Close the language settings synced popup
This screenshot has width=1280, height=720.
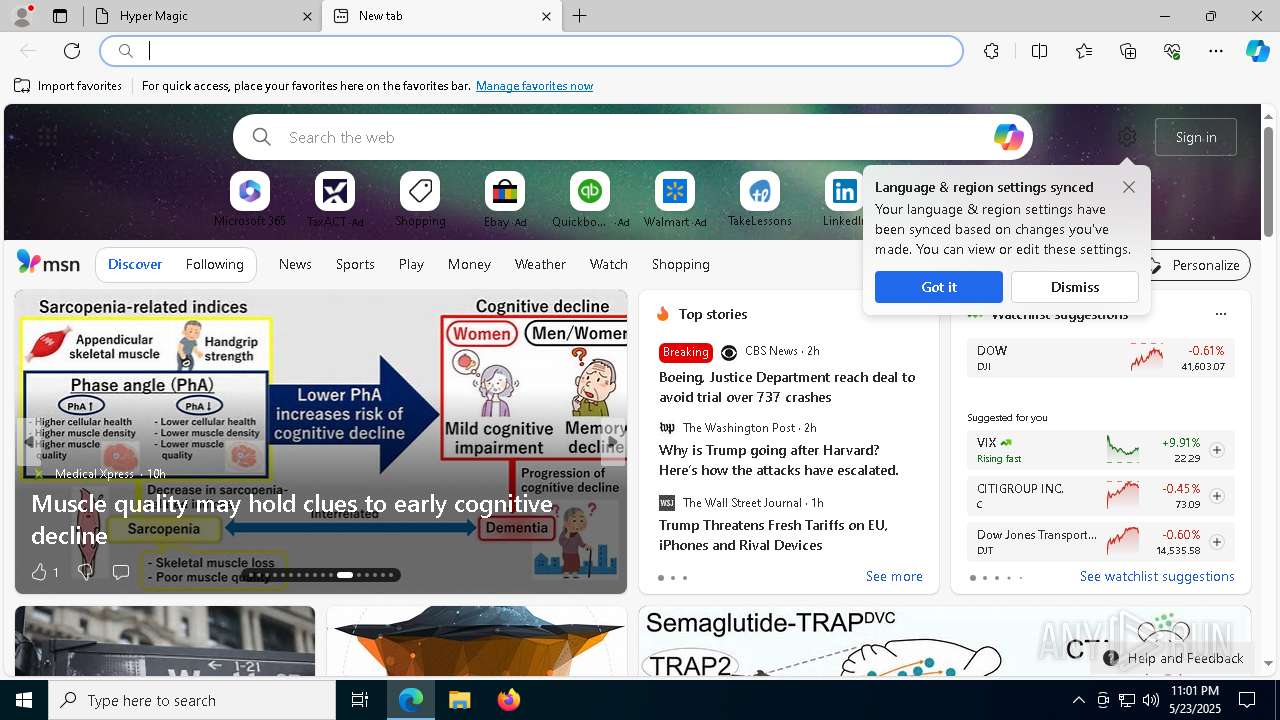[1129, 187]
